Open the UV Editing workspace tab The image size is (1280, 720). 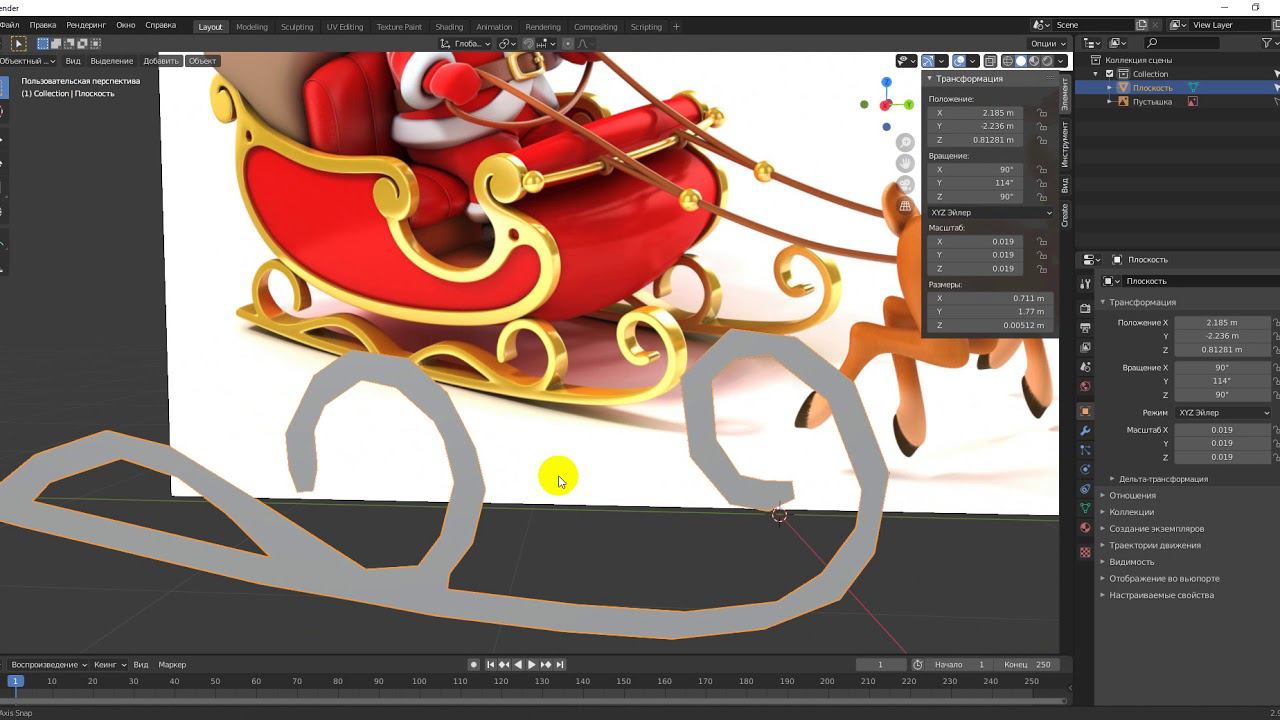[345, 27]
